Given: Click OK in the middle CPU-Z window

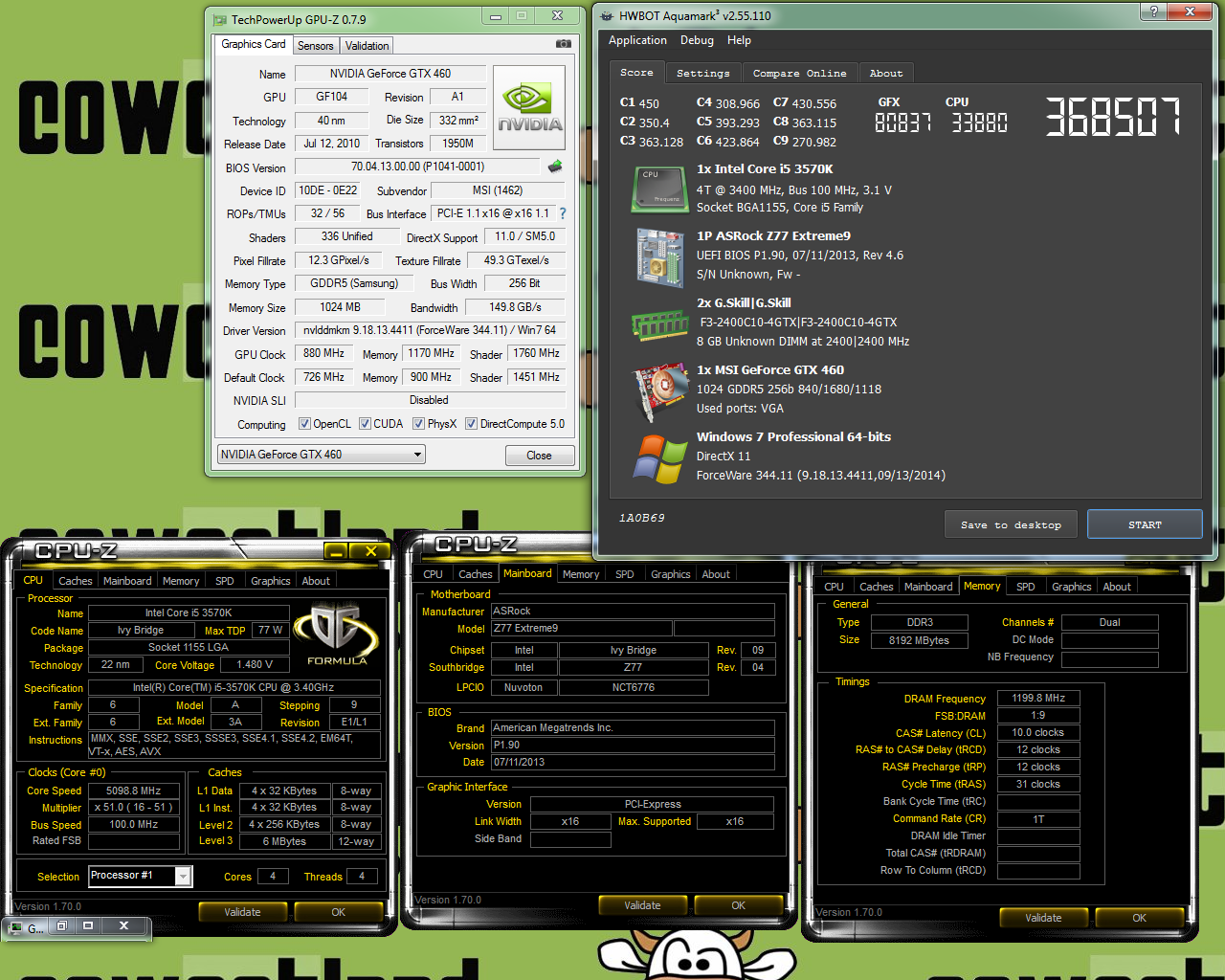Looking at the screenshot, I should tap(738, 905).
